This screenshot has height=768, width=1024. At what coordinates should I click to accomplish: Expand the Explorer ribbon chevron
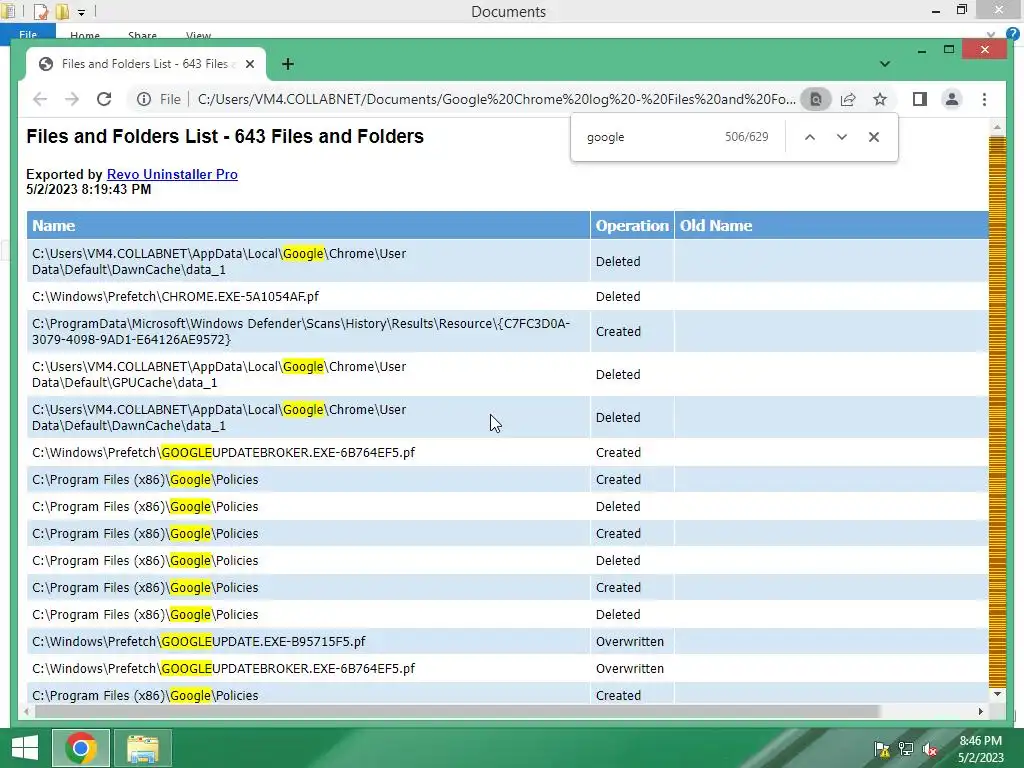(x=991, y=35)
